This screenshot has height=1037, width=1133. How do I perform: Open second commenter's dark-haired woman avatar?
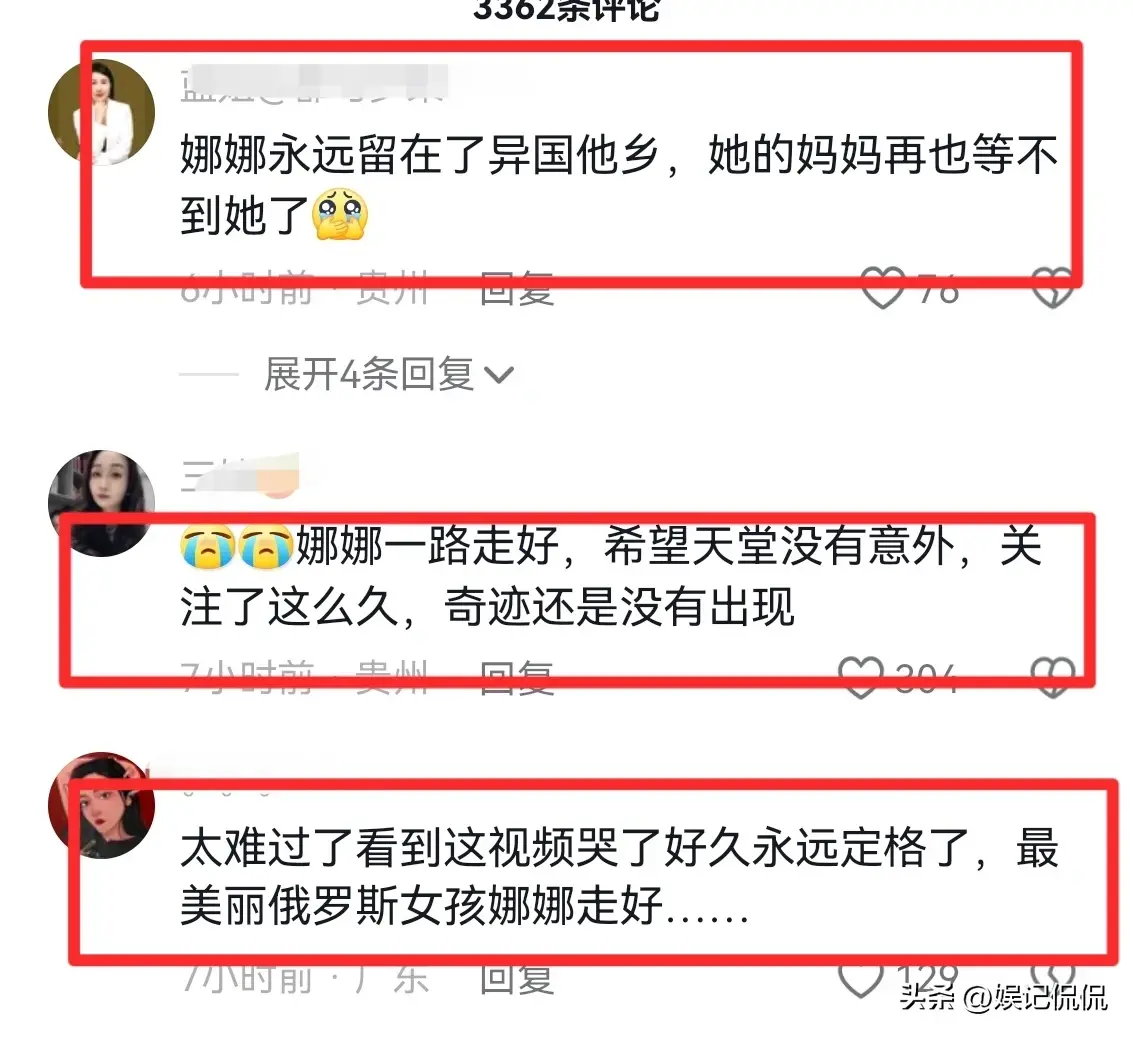pos(102,504)
